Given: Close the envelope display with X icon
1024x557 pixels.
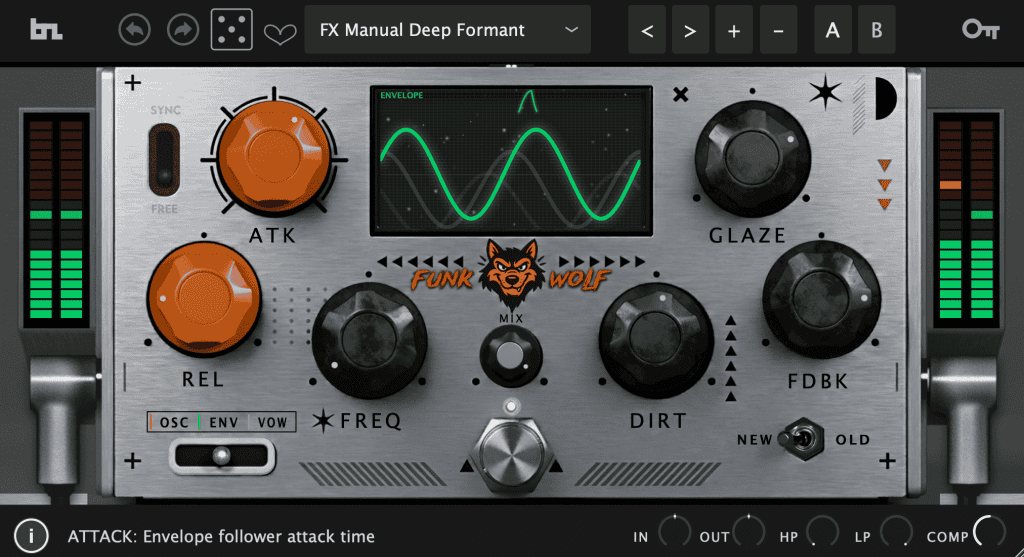Looking at the screenshot, I should coord(680,95).
